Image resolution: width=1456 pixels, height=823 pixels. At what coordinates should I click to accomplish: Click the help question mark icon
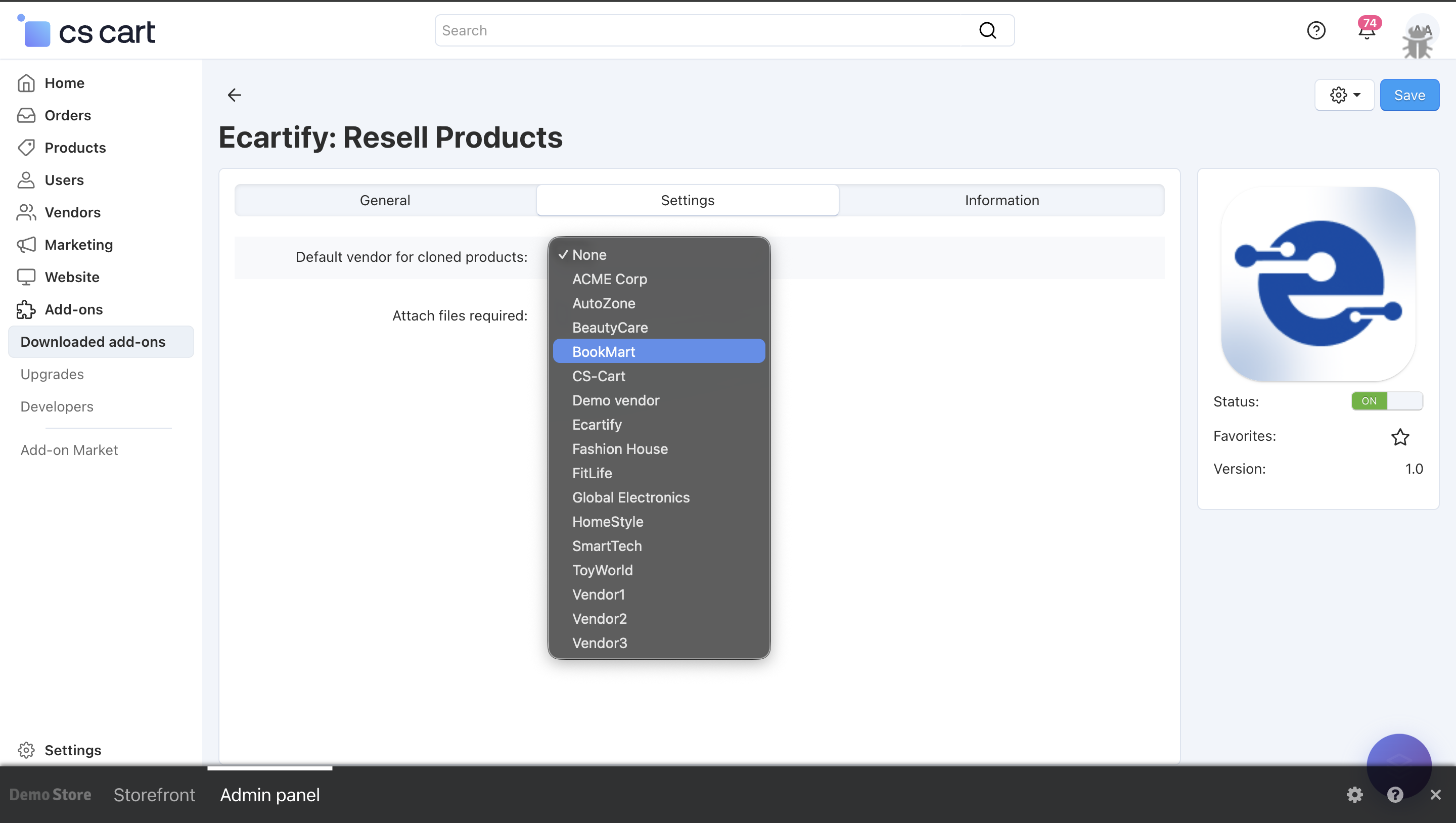[x=1316, y=30]
